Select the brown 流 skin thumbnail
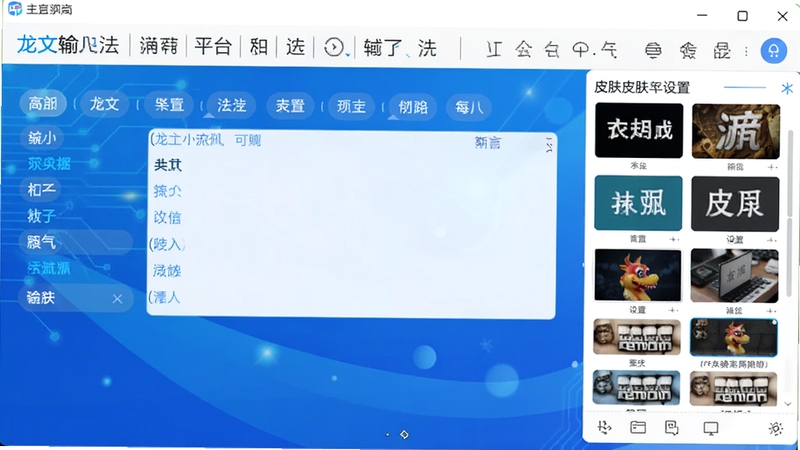The image size is (800, 450). tap(736, 132)
